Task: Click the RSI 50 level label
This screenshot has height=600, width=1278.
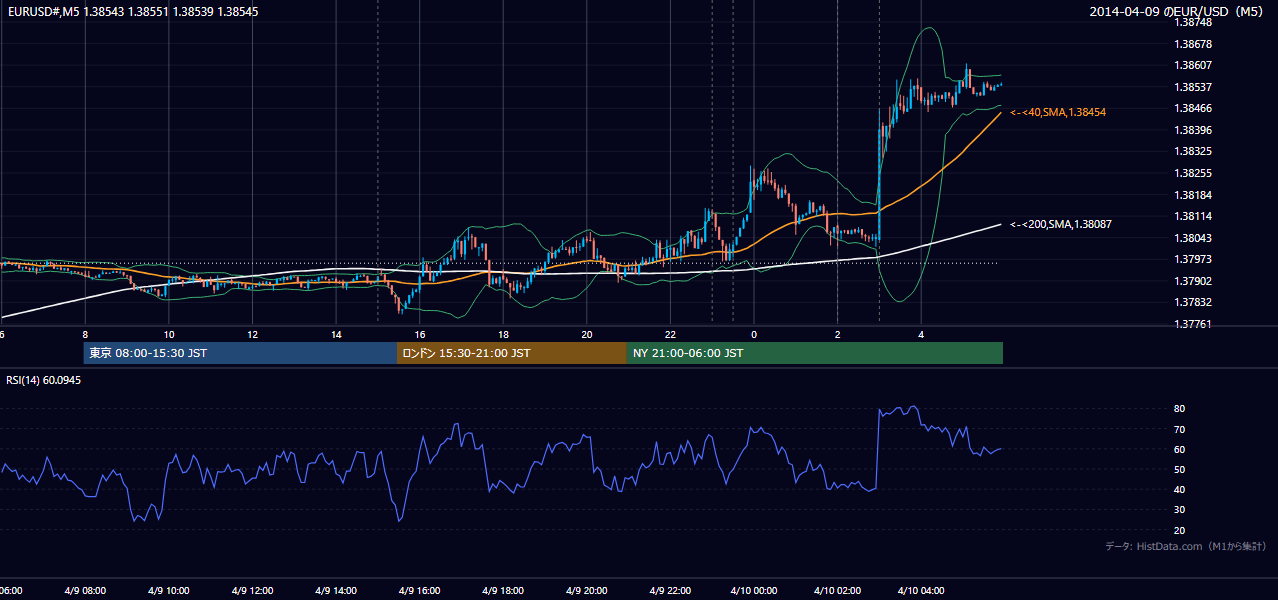Action: coord(1180,469)
